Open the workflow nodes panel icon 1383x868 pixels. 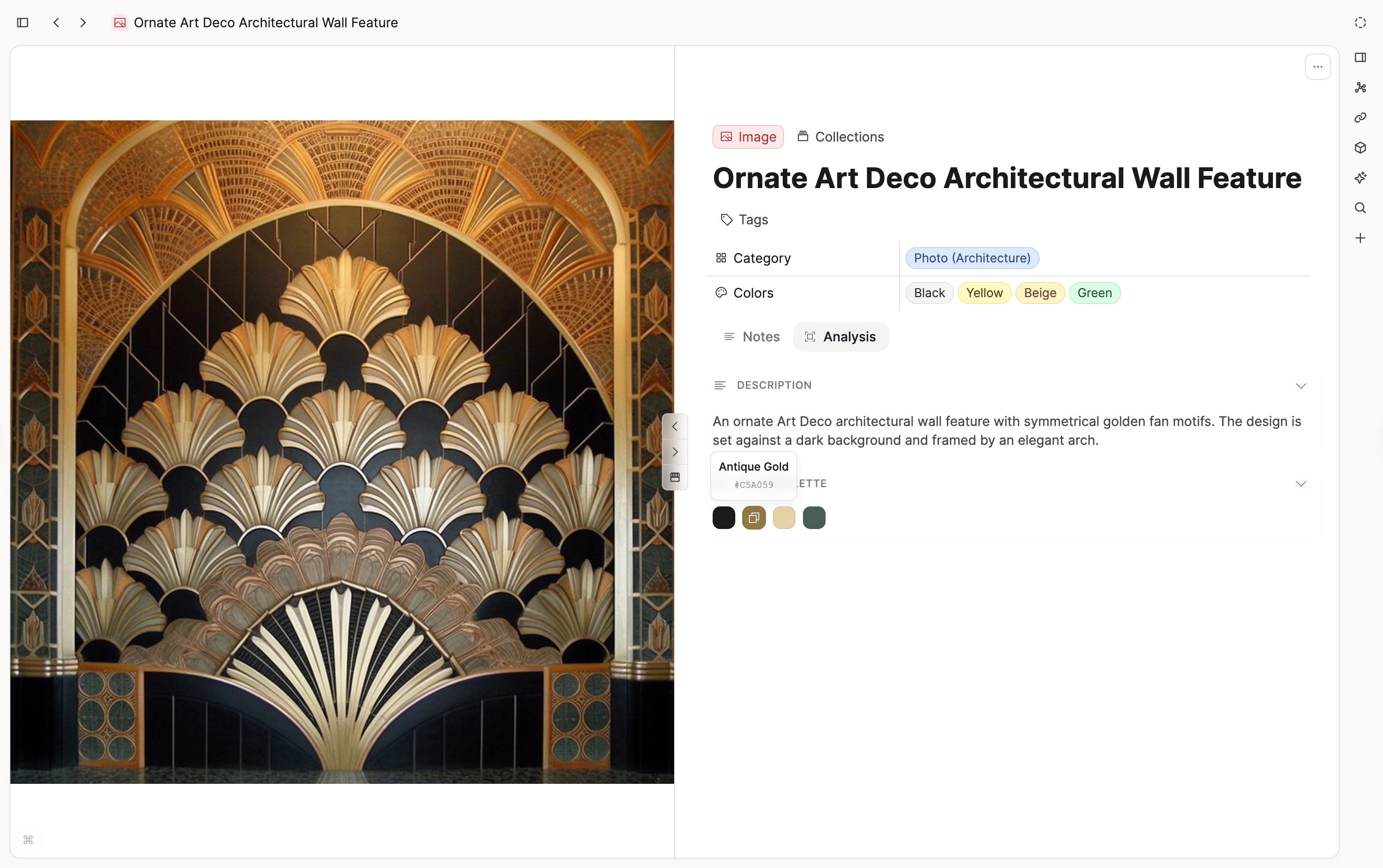(x=1360, y=87)
